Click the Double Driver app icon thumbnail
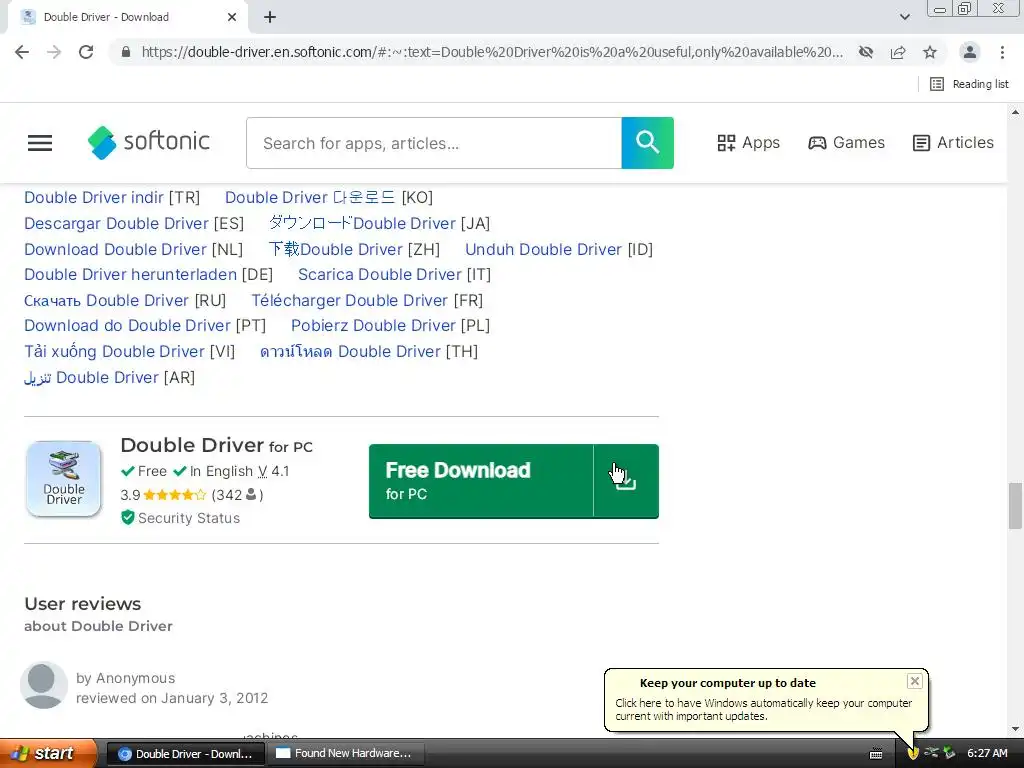Viewport: 1024px width, 768px height. 63,479
